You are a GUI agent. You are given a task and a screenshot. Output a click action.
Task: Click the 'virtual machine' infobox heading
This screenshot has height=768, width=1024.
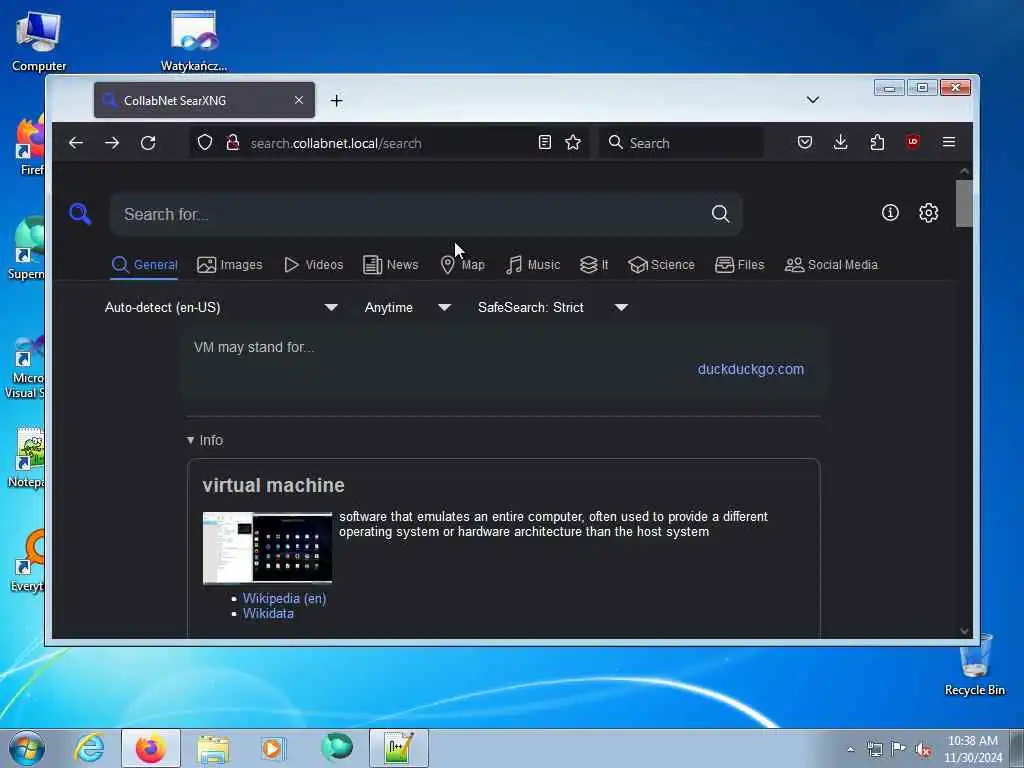click(273, 485)
